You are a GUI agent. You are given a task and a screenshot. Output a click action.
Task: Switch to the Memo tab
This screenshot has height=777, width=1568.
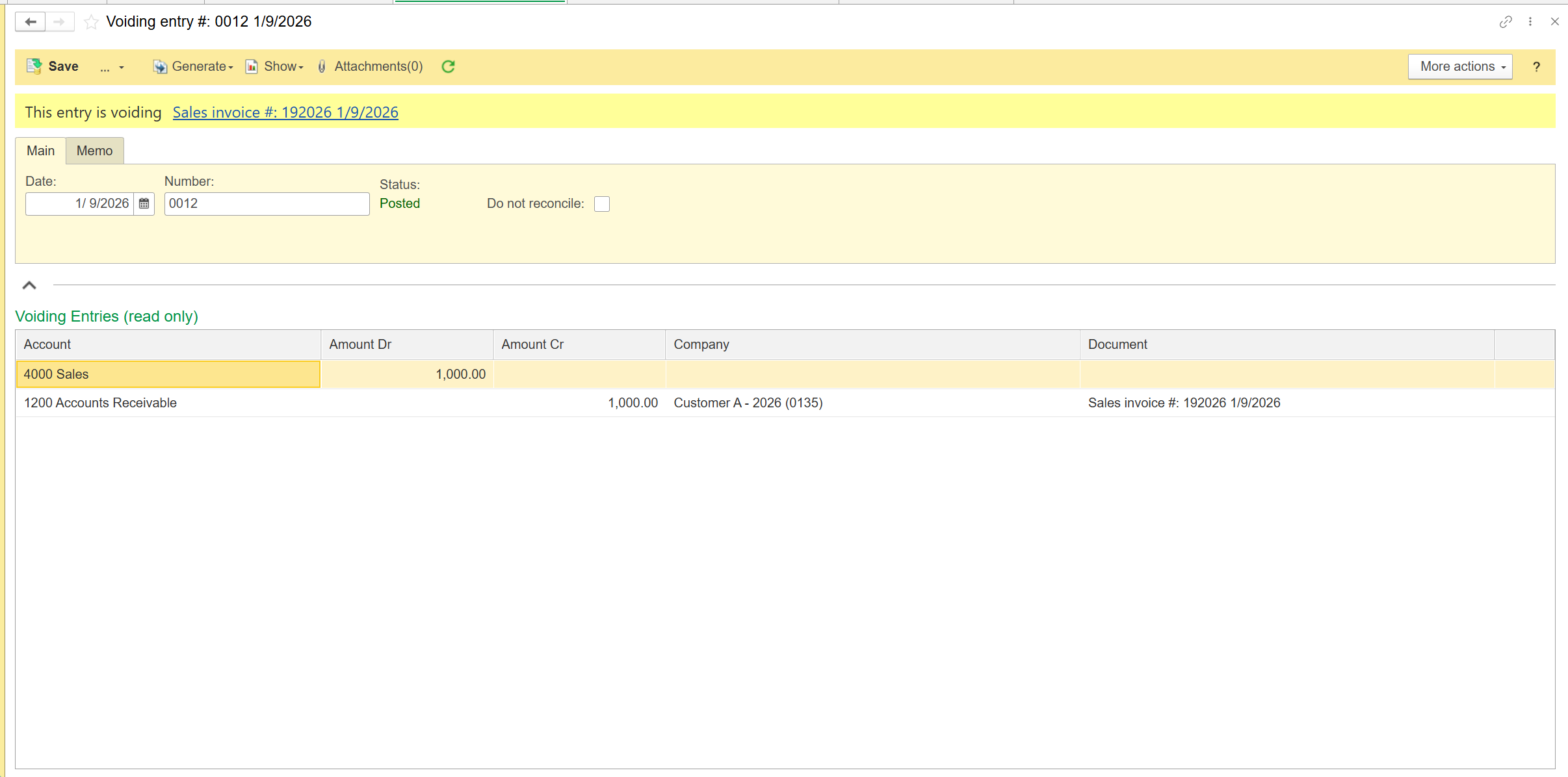[94, 151]
